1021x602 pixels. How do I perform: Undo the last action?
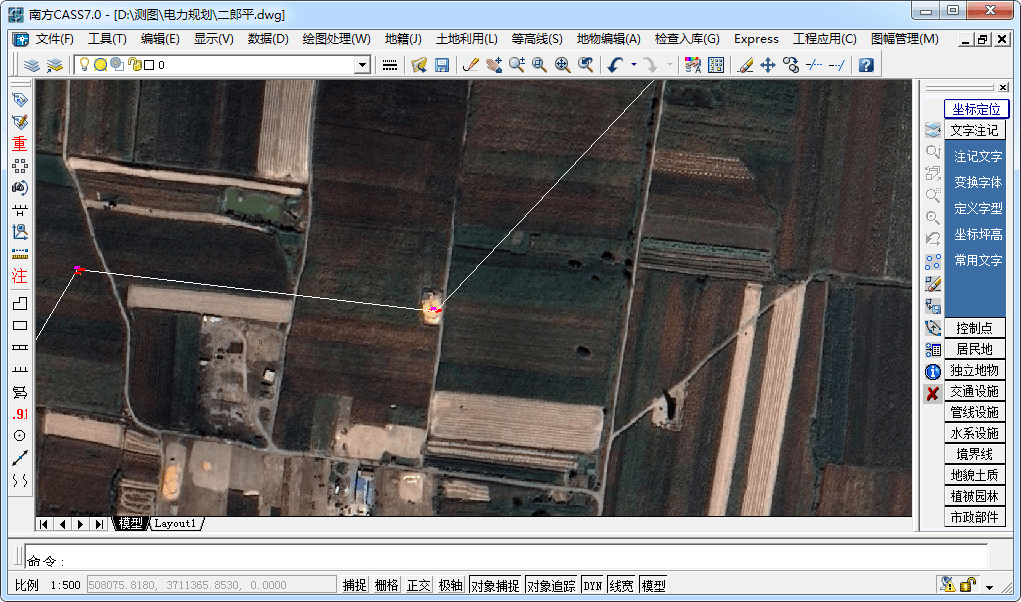(x=615, y=65)
